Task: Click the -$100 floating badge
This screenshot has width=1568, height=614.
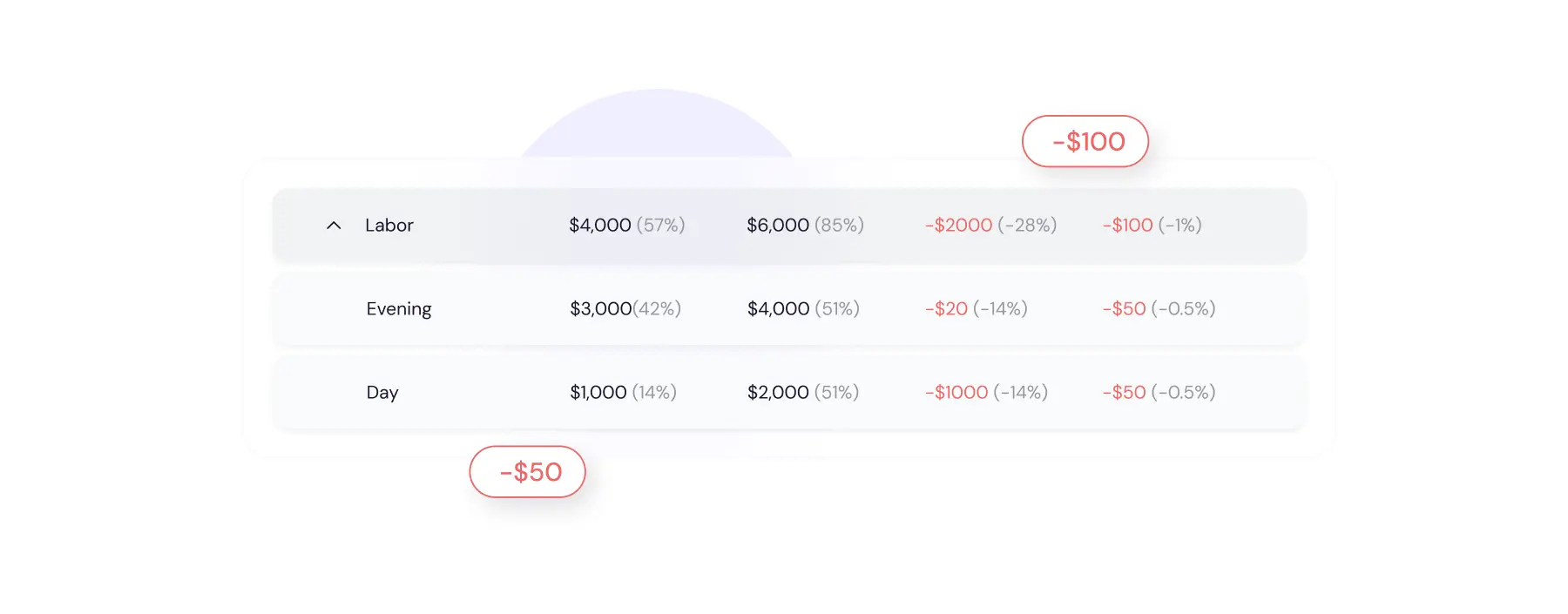Action: click(1085, 141)
